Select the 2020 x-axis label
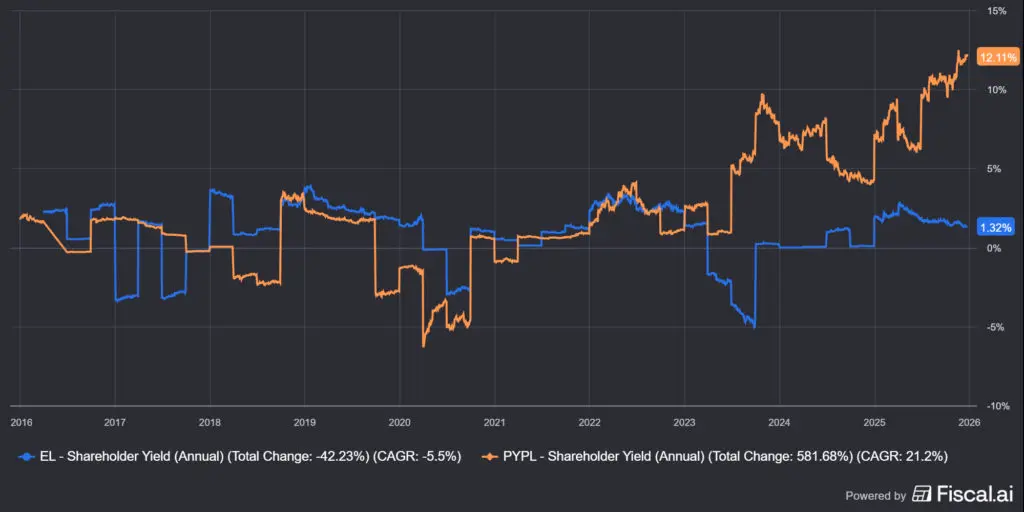Viewport: 1024px width, 512px height. (400, 423)
